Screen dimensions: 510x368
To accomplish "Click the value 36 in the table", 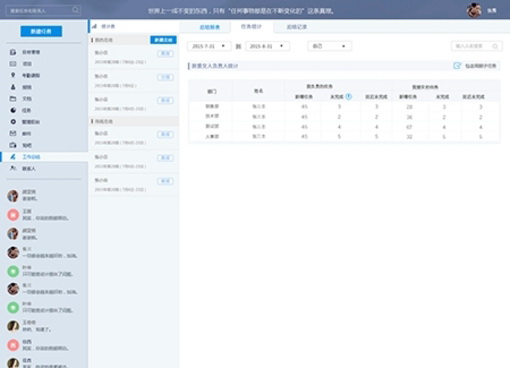I will (409, 117).
